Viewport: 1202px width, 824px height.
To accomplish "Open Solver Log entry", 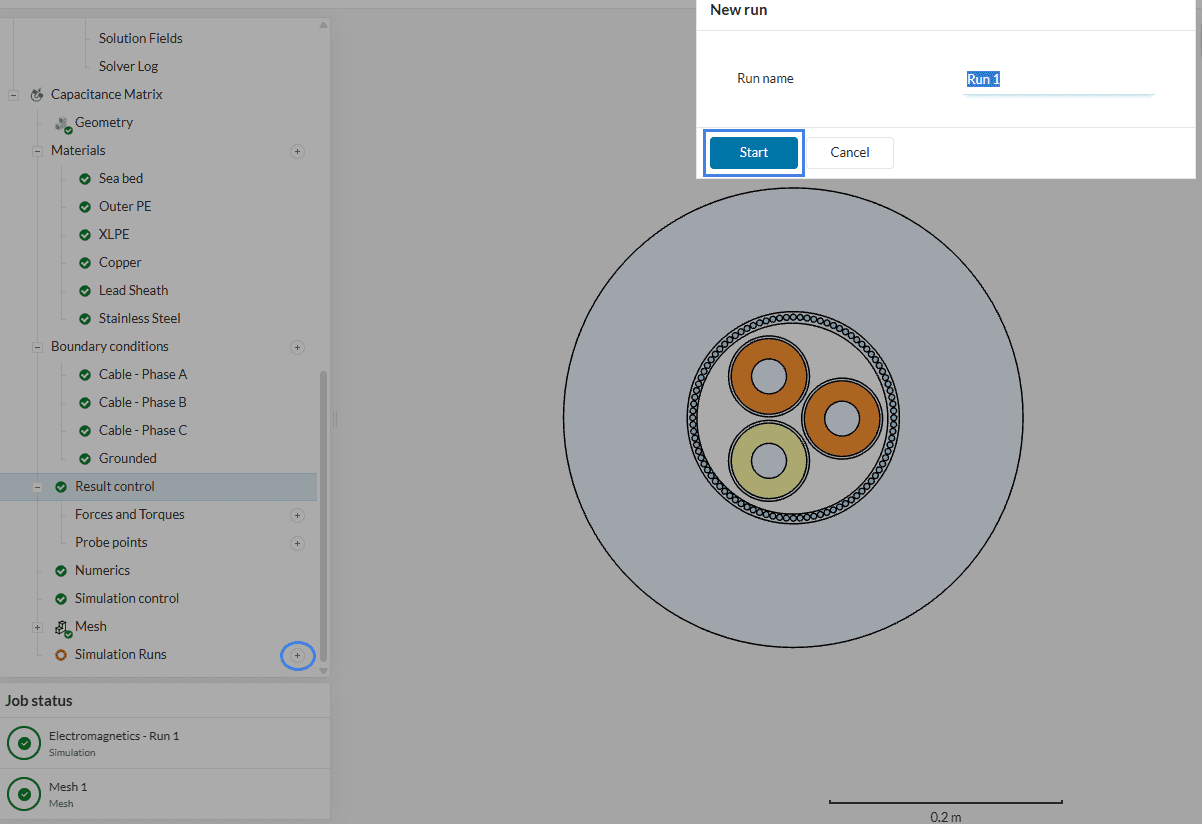I will [128, 66].
